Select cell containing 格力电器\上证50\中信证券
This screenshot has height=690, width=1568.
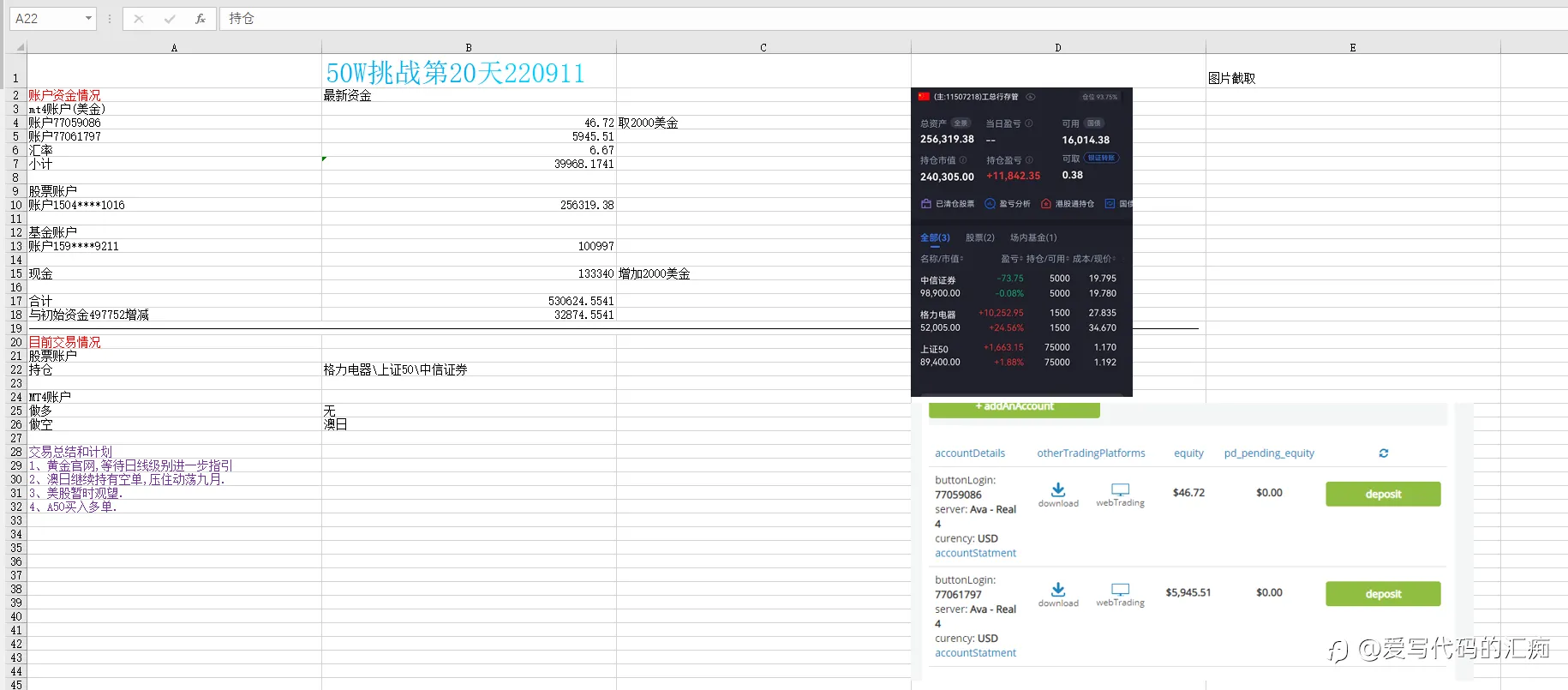469,369
